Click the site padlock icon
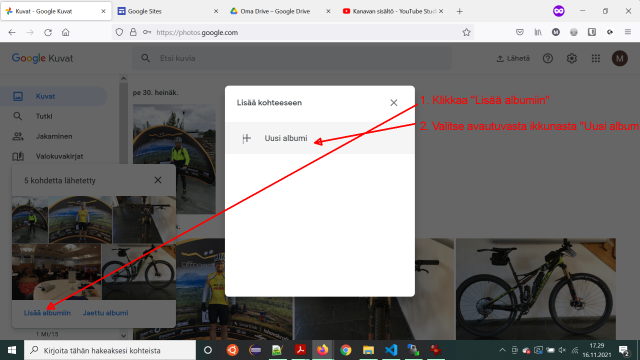The height and width of the screenshot is (360, 640). click(133, 32)
